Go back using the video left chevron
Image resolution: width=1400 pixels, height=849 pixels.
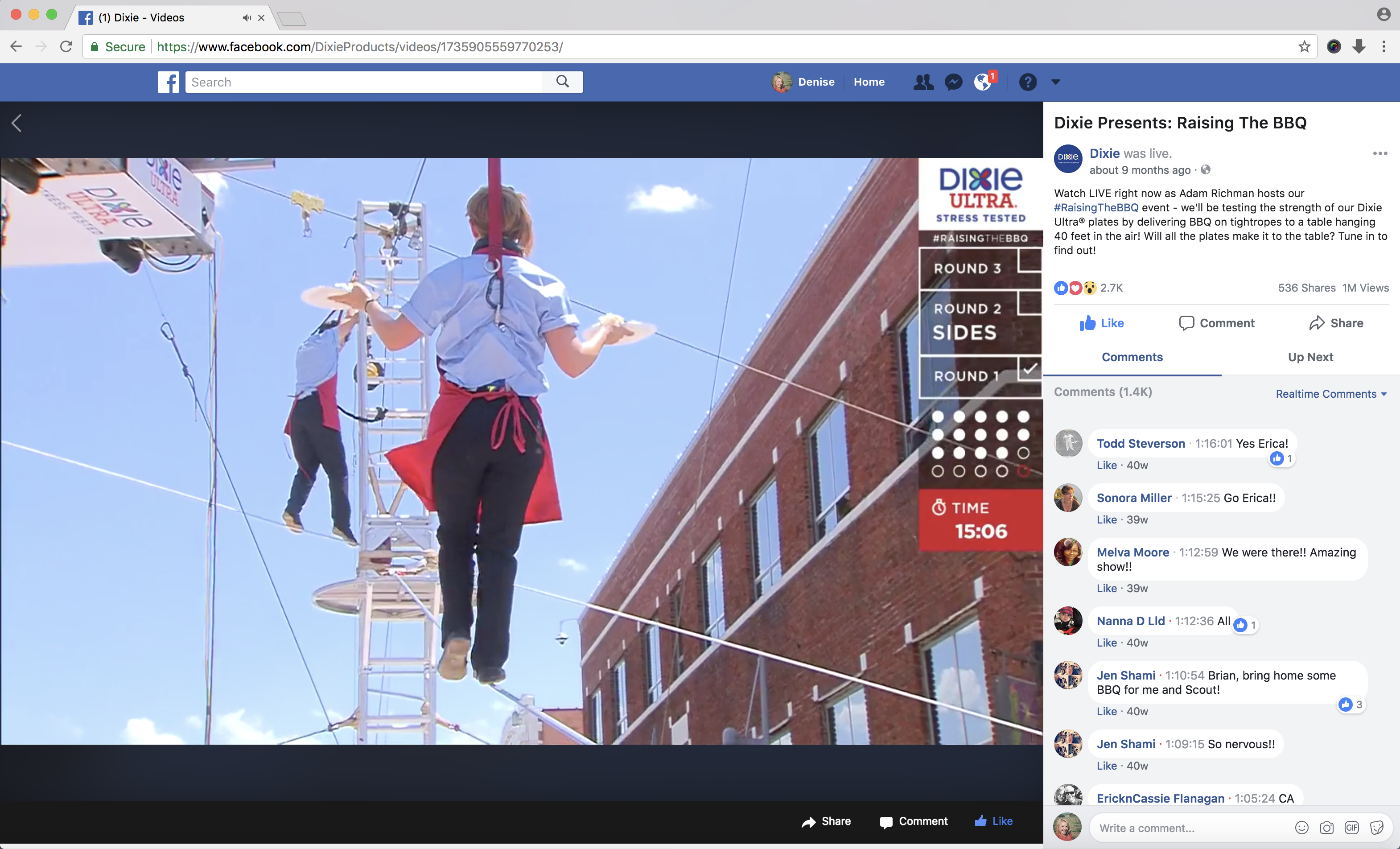pos(17,123)
